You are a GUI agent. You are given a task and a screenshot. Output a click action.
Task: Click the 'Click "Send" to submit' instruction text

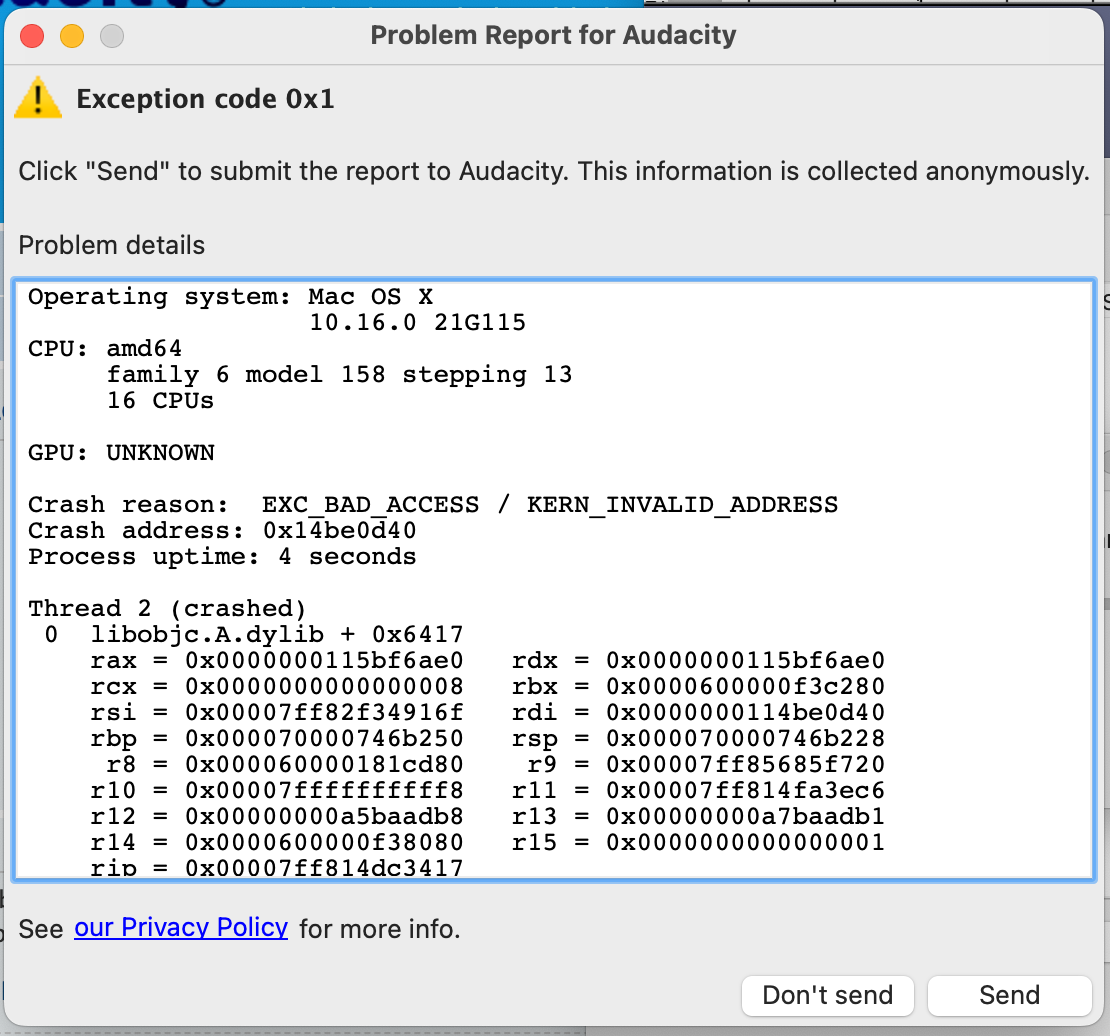coord(554,171)
